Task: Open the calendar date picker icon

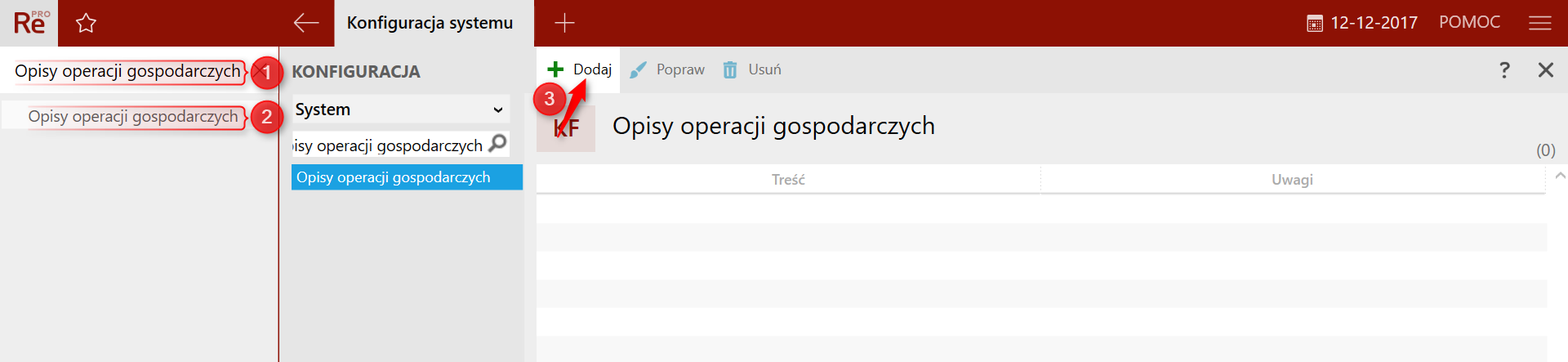Action: pyautogui.click(x=1314, y=24)
